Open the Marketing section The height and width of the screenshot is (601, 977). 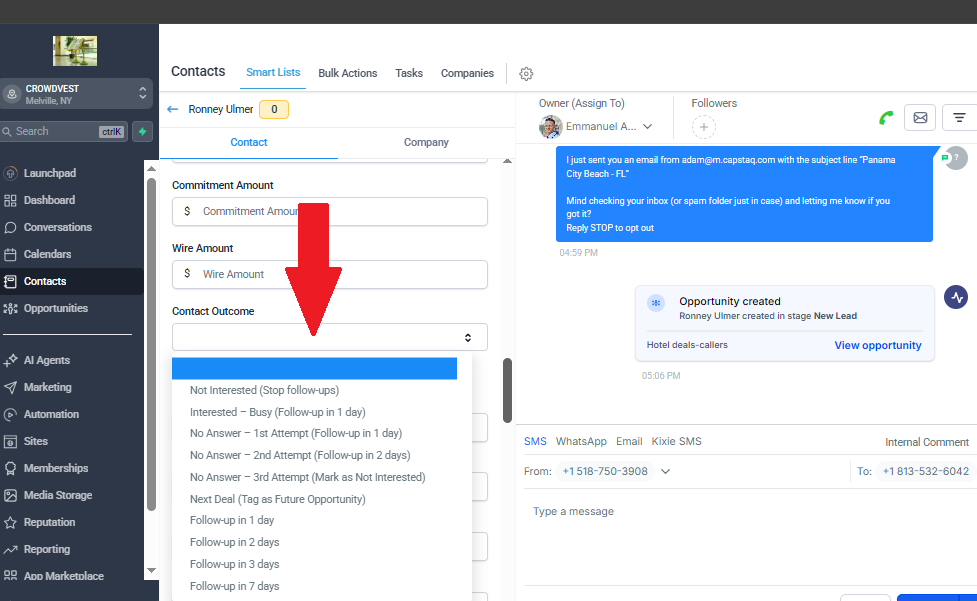(x=47, y=387)
